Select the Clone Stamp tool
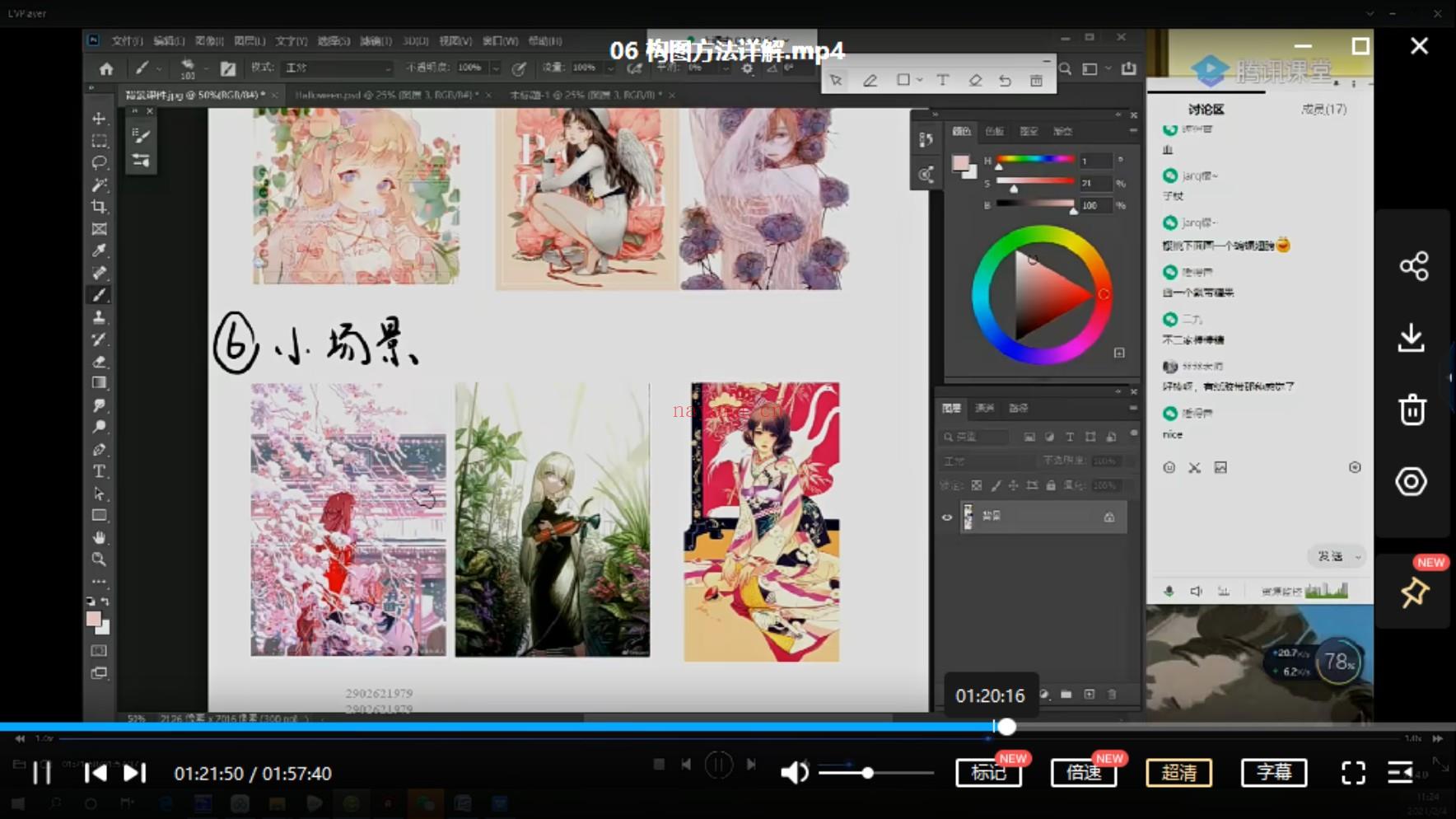Image resolution: width=1456 pixels, height=819 pixels. (x=99, y=317)
